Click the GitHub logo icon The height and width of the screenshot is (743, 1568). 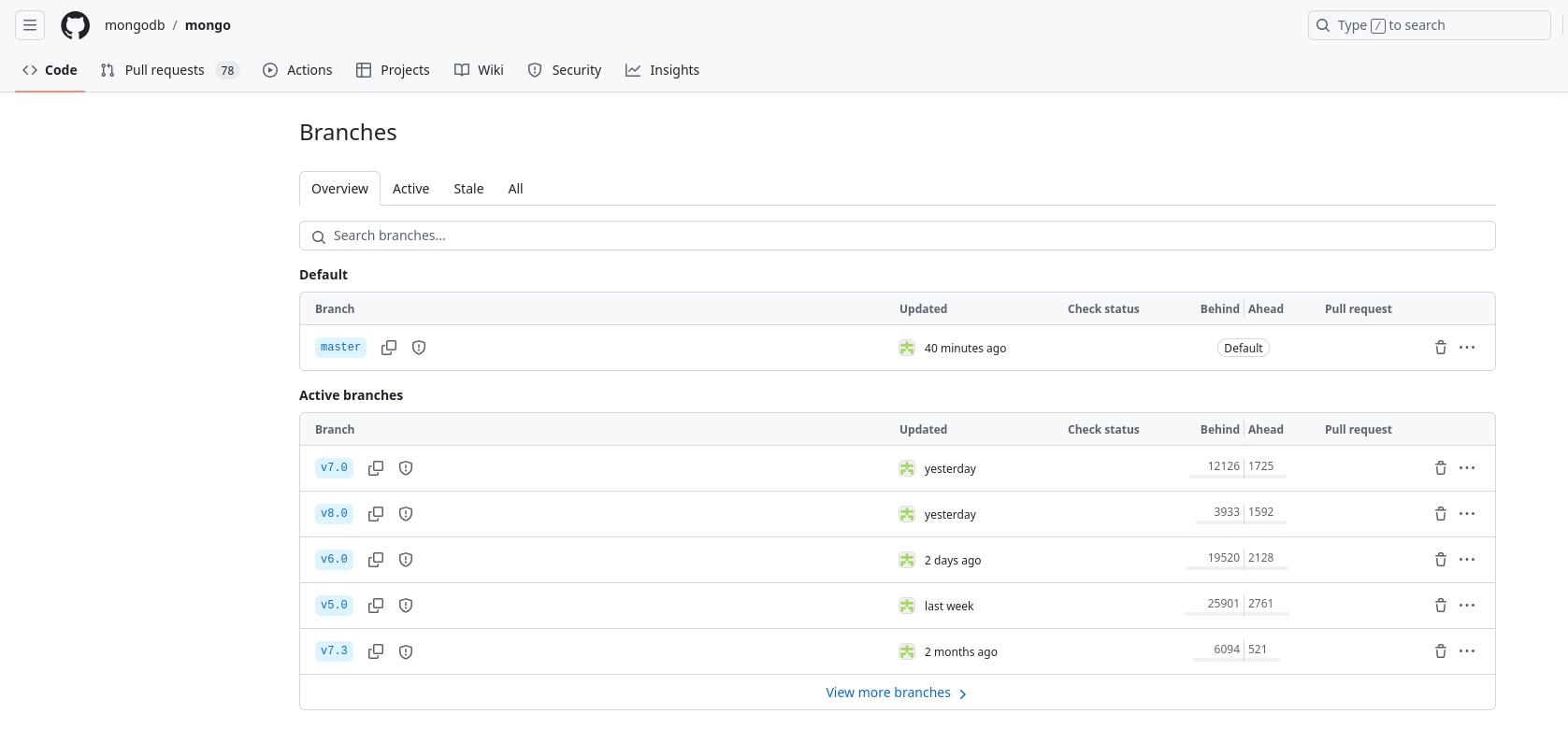(x=76, y=25)
